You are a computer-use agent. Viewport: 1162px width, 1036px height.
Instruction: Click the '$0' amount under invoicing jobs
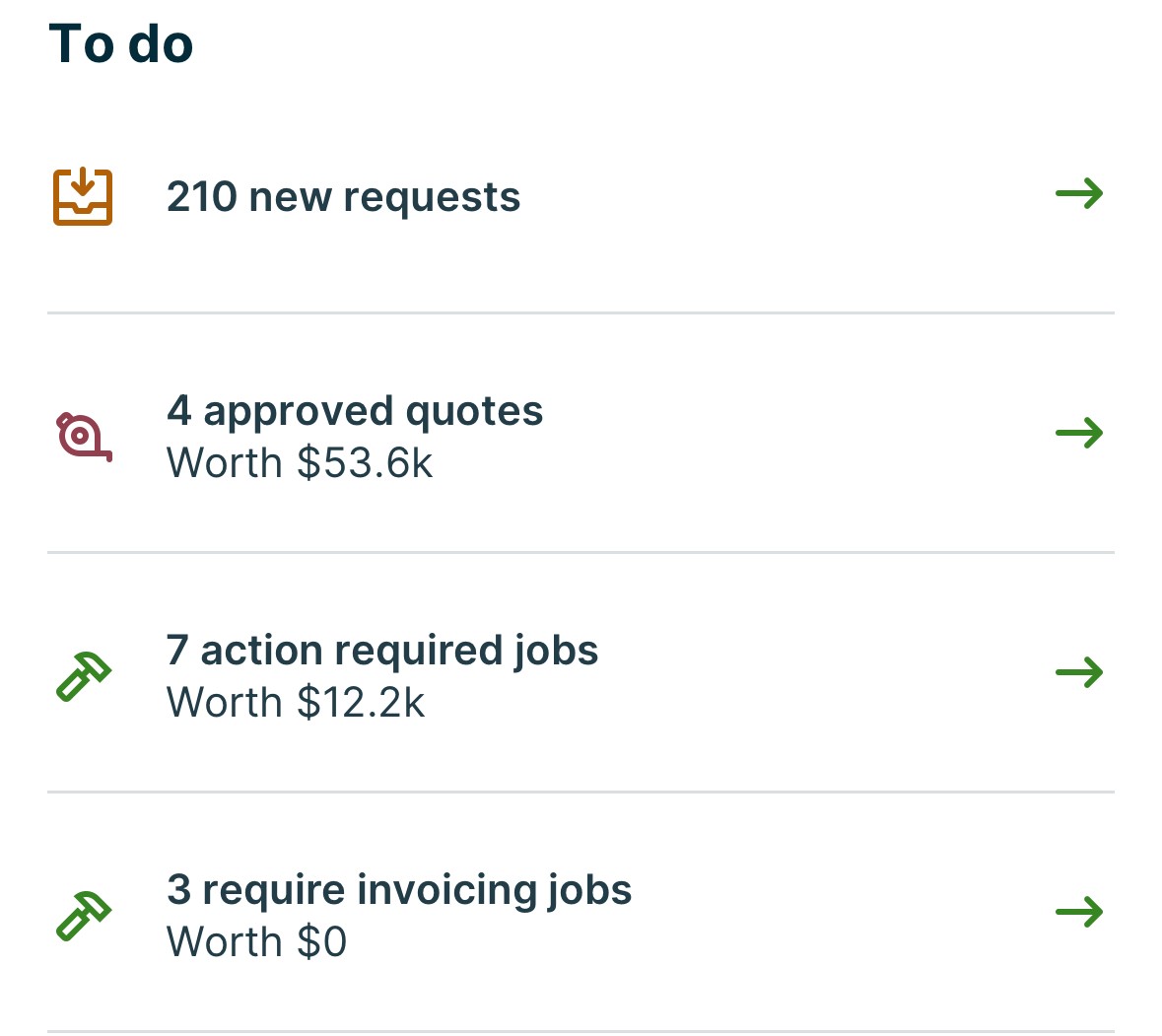point(321,942)
